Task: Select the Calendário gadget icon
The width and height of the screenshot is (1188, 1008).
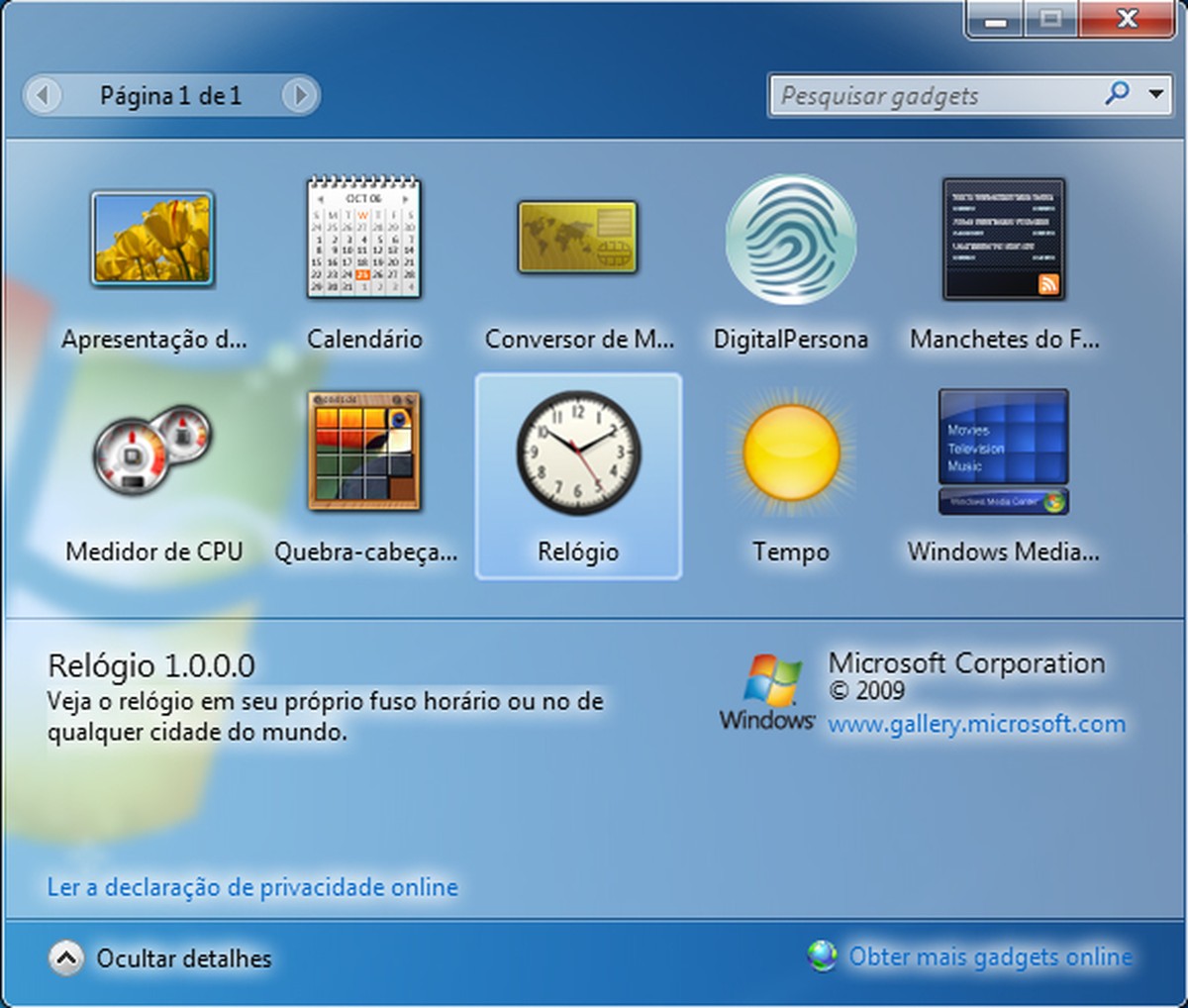Action: tap(364, 239)
